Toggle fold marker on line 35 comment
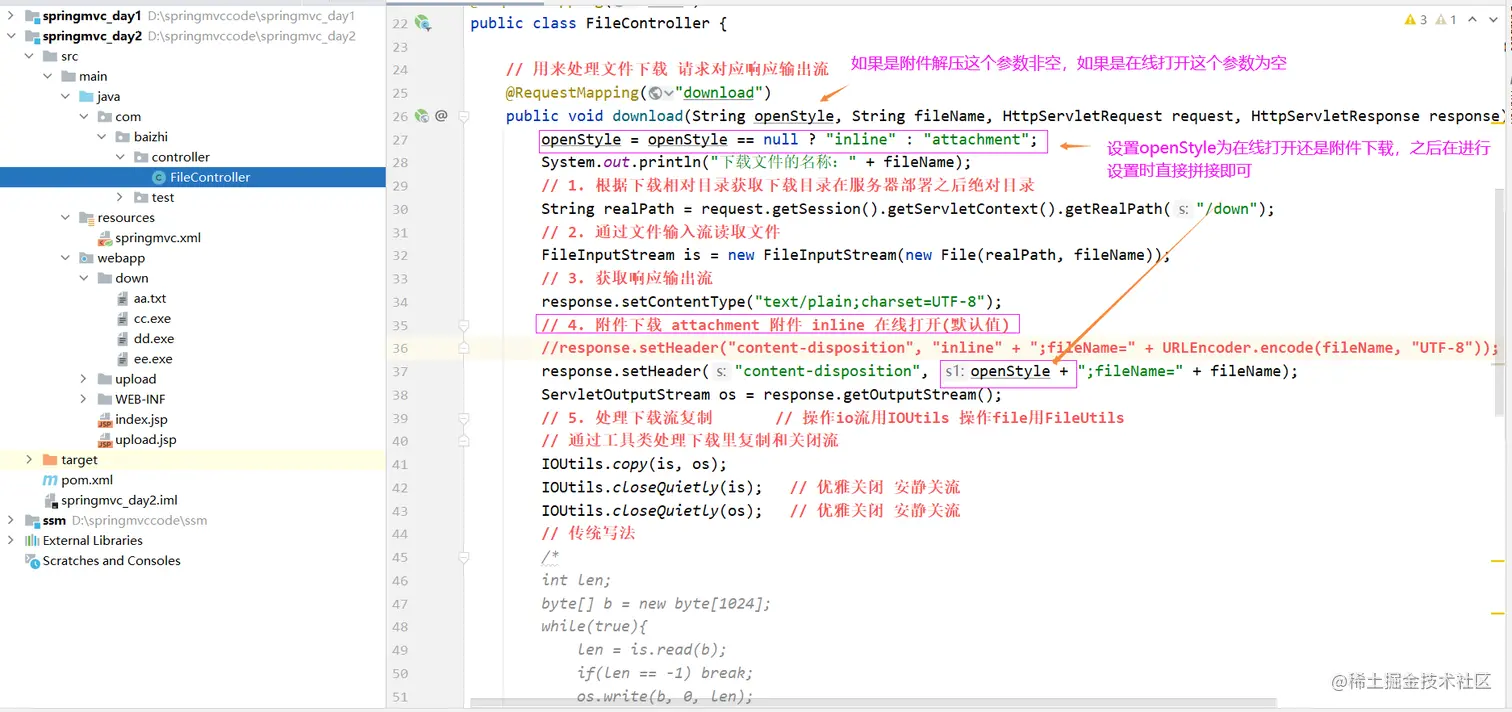The image size is (1512, 712). 464,325
